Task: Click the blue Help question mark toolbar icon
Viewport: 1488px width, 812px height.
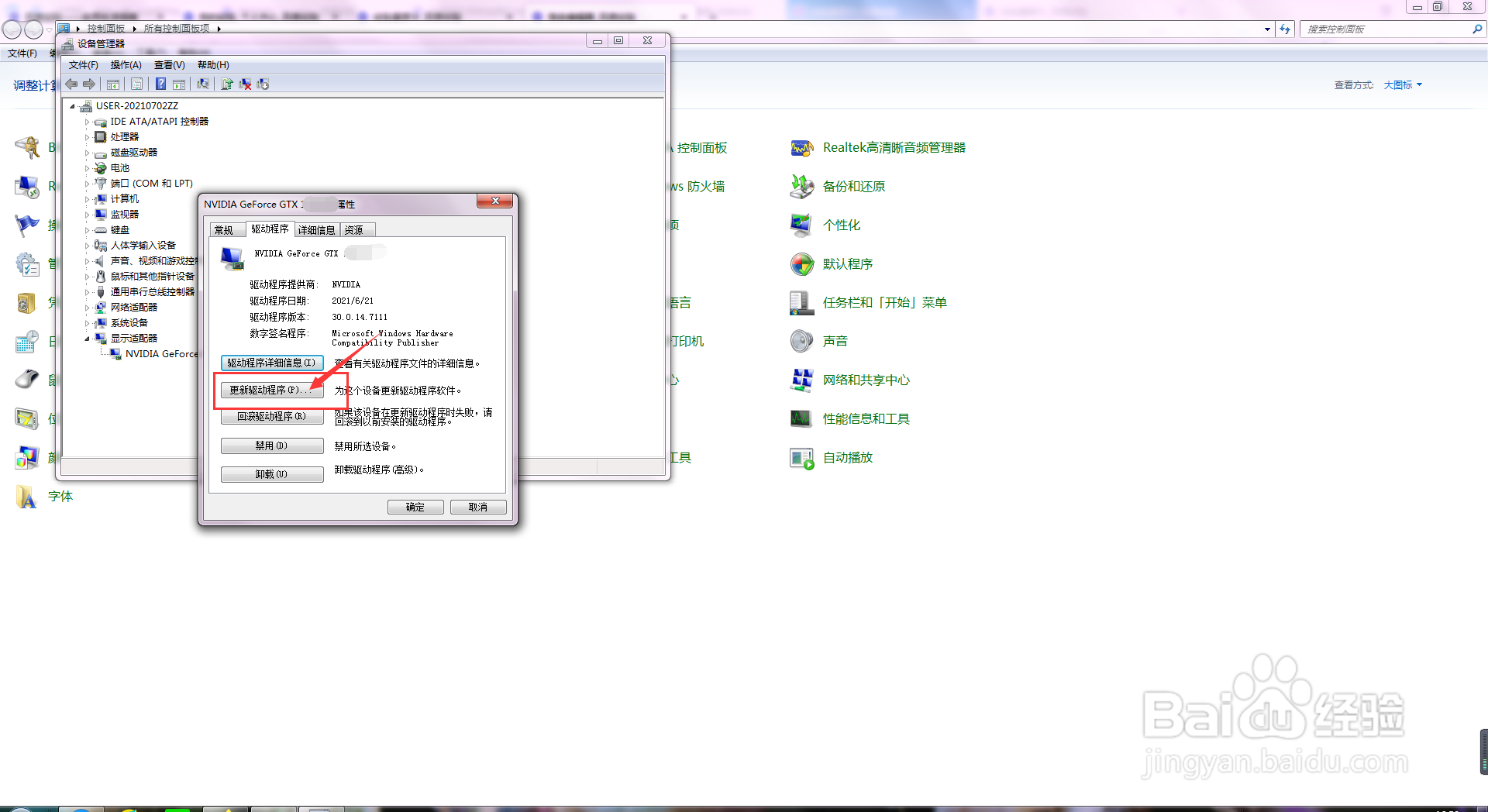Action: pos(160,84)
